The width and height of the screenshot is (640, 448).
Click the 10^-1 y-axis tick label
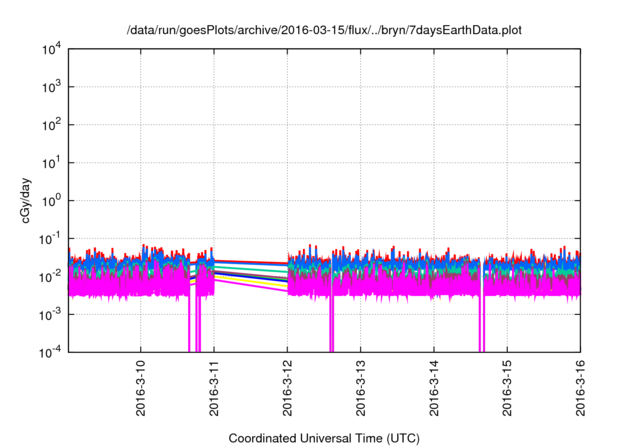(x=51, y=239)
